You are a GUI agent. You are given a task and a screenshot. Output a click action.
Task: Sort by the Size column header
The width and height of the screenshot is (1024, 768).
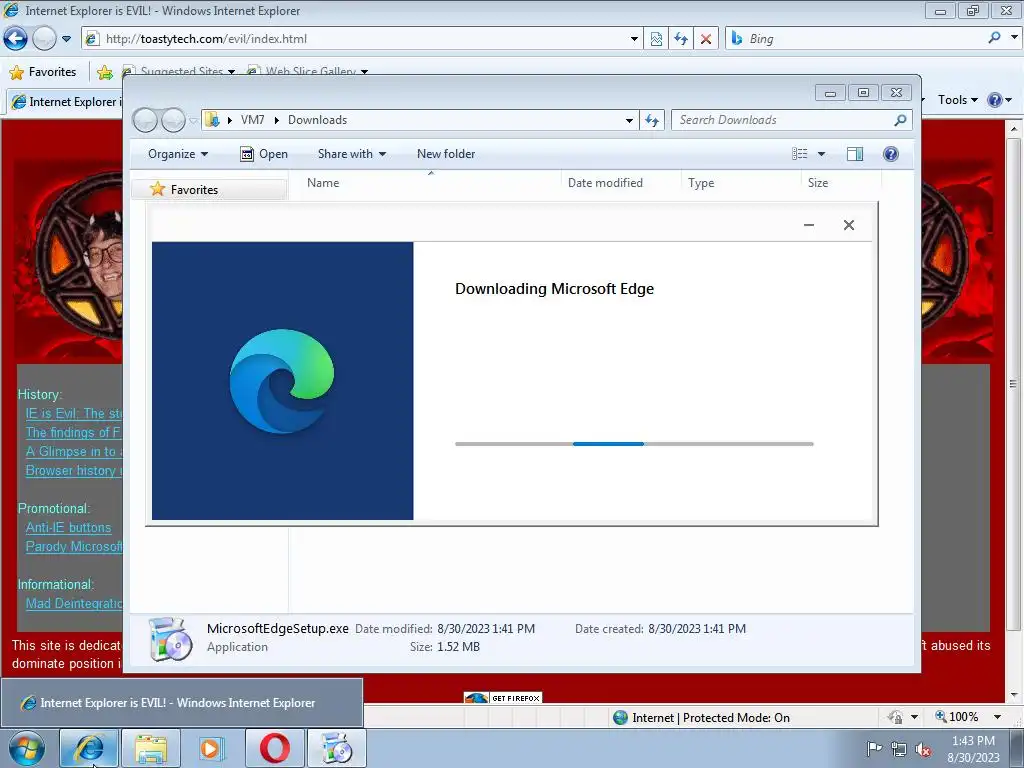[x=841, y=183]
